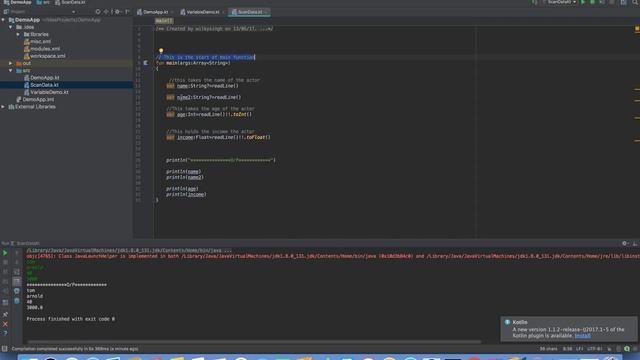Click the main() breadcrumb above the editor

(164, 21)
